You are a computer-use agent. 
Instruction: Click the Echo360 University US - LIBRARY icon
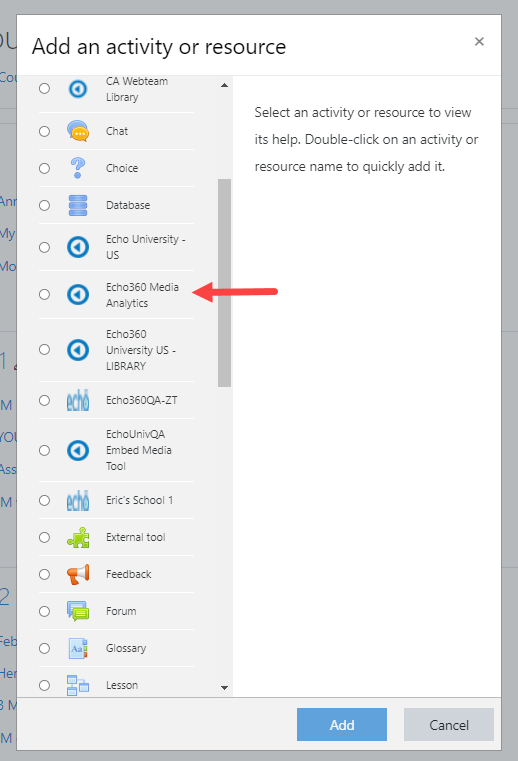(78, 350)
